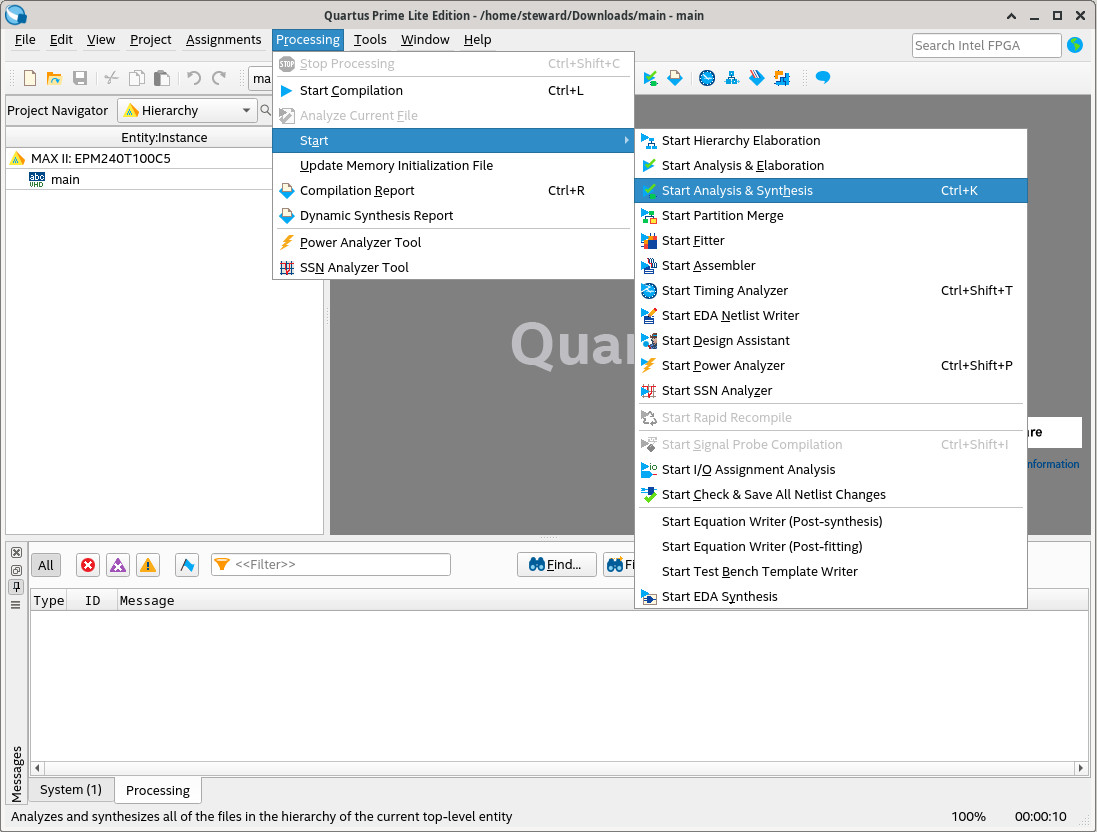Click the hierarchy network toolbar icon
The height and width of the screenshot is (832, 1097).
tap(732, 78)
